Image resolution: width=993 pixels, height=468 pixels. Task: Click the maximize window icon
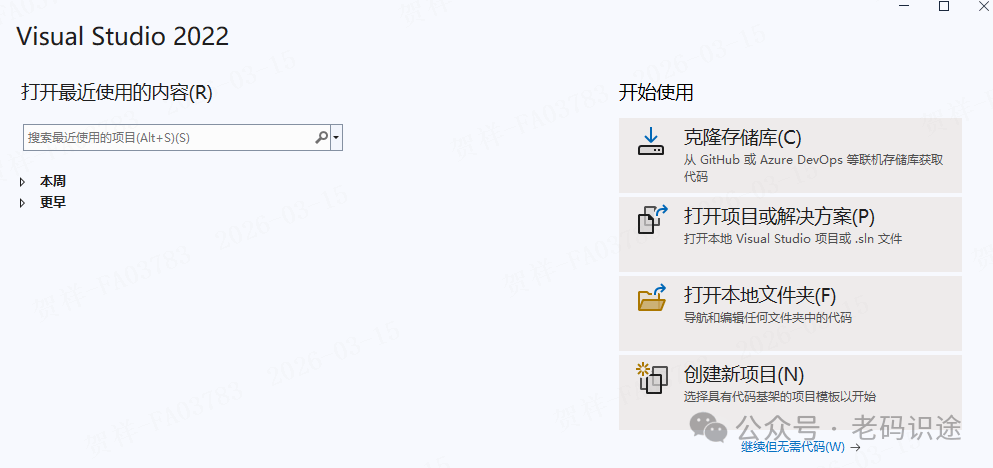pos(944,6)
